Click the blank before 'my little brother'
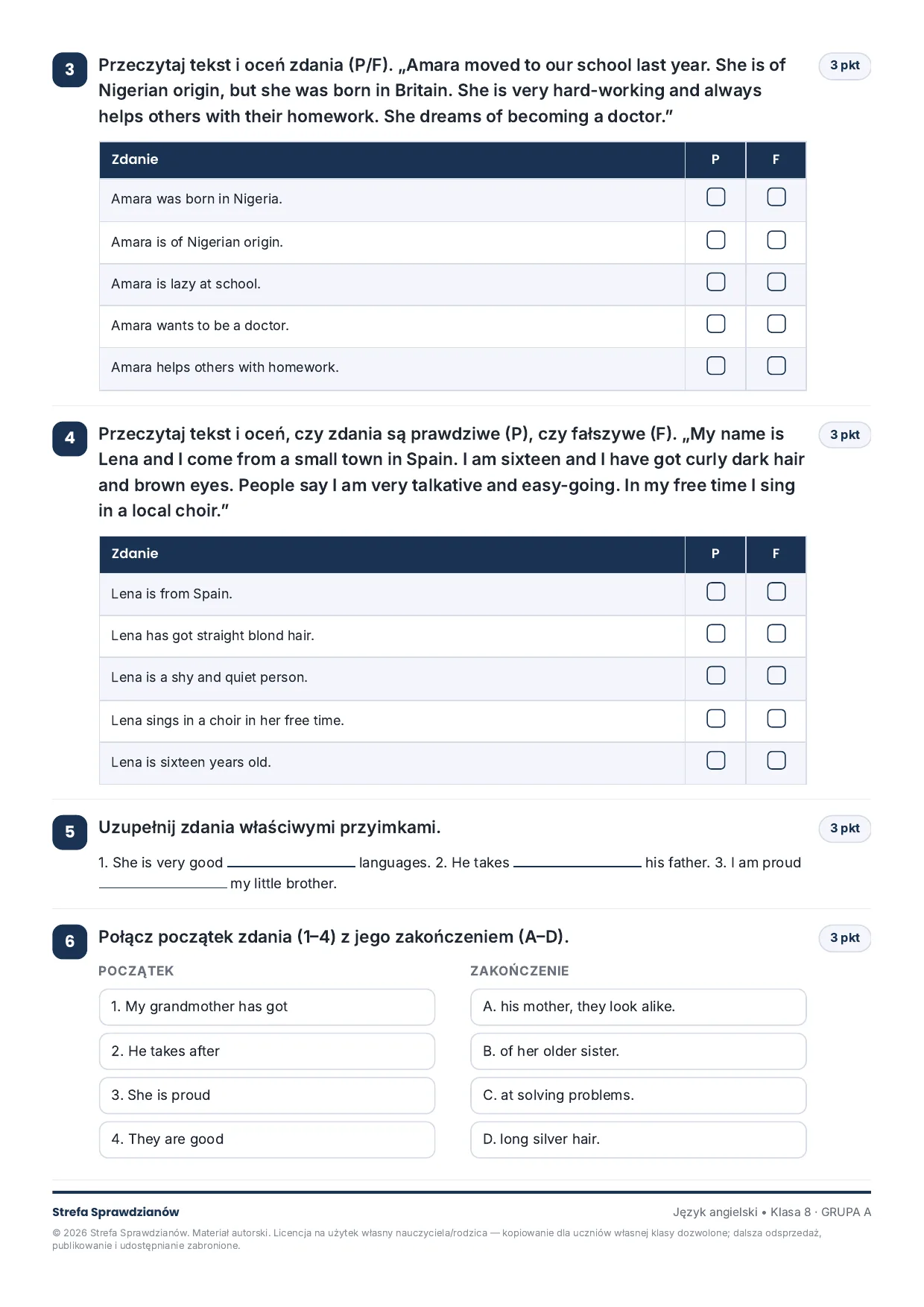Viewport: 924px width, 1307px height. pyautogui.click(x=163, y=884)
